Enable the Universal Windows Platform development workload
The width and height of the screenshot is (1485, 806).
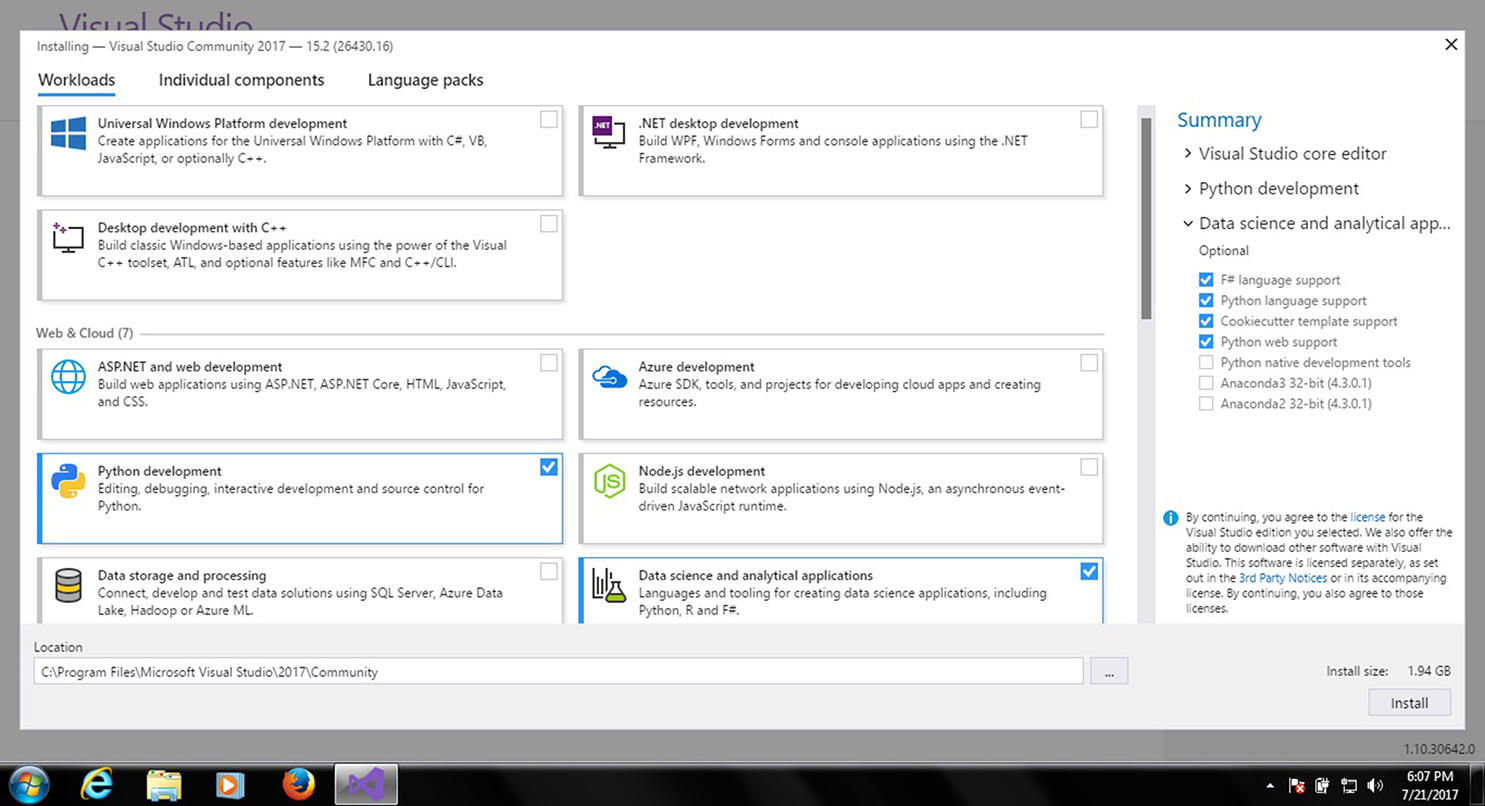[549, 119]
